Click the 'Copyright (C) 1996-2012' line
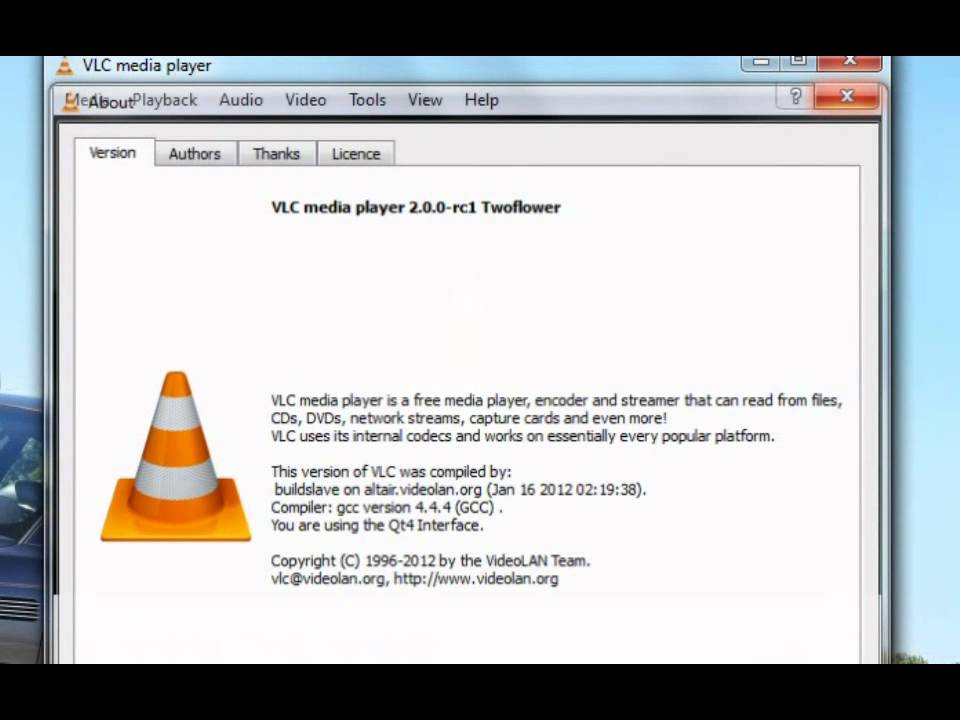 [x=430, y=561]
